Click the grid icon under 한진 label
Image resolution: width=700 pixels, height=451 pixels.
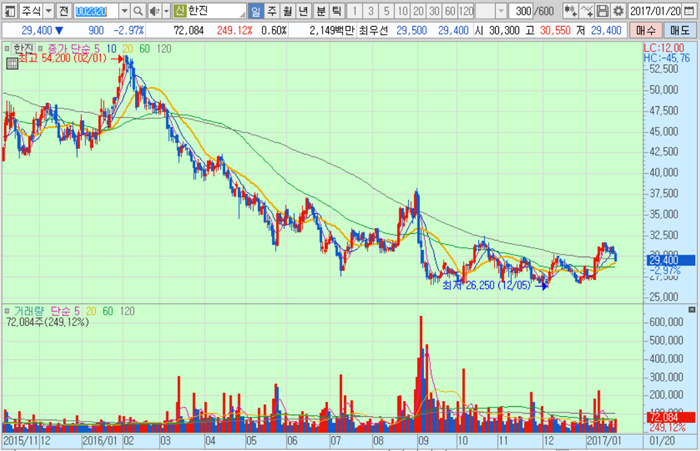tap(11, 62)
